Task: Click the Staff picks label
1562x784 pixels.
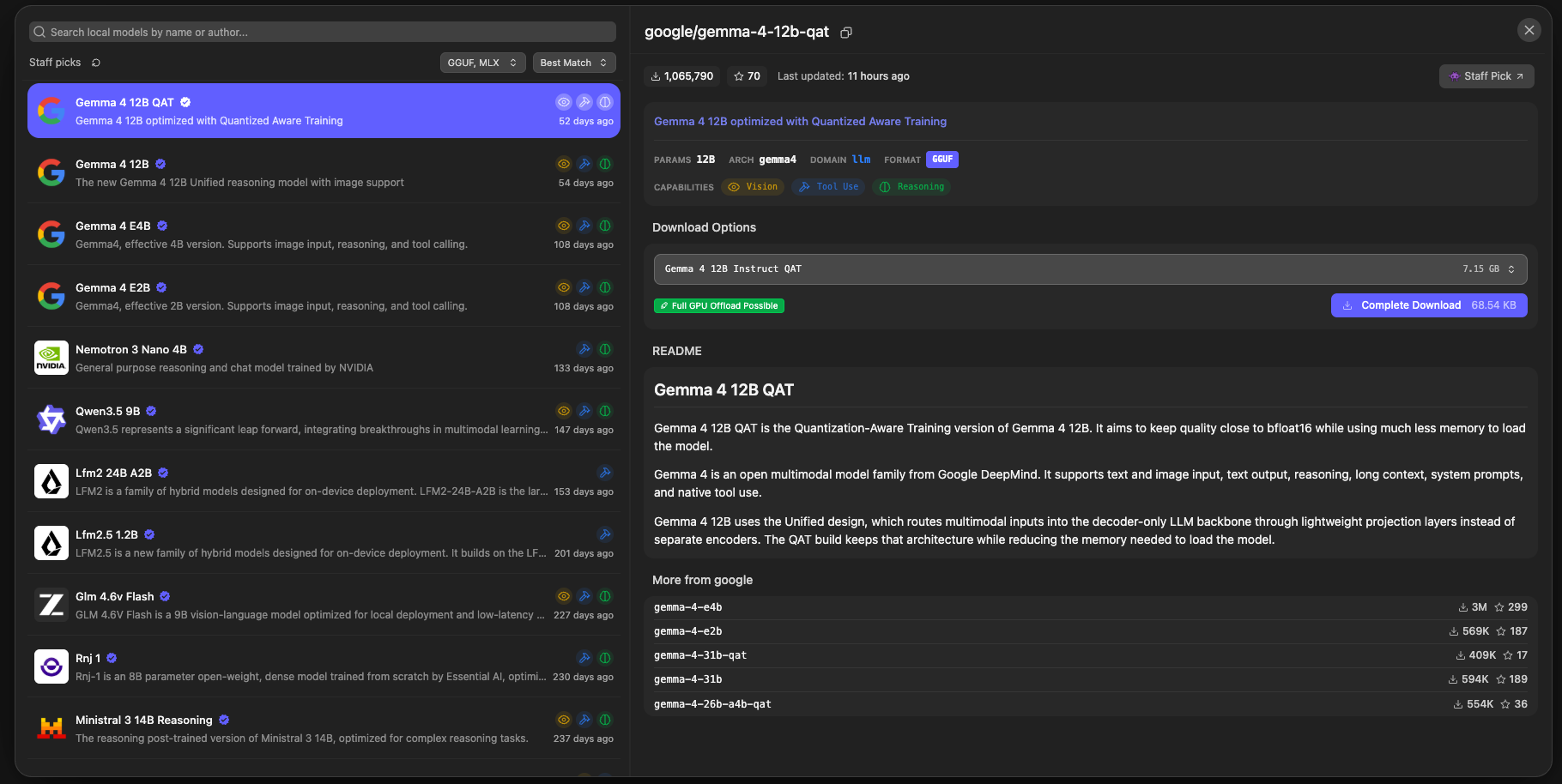Action: [x=55, y=63]
